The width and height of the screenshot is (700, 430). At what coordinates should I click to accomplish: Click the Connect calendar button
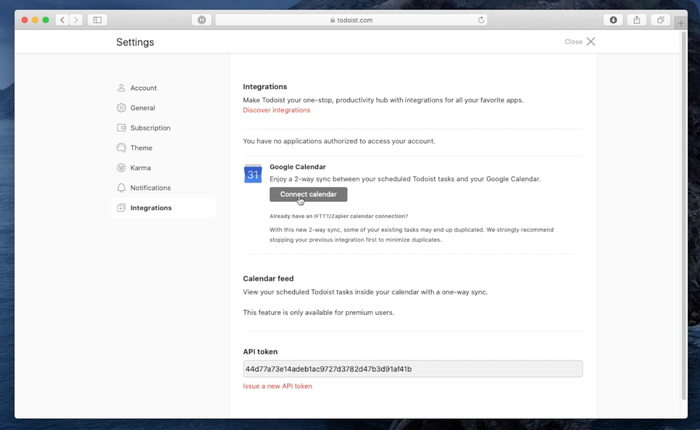click(x=308, y=194)
